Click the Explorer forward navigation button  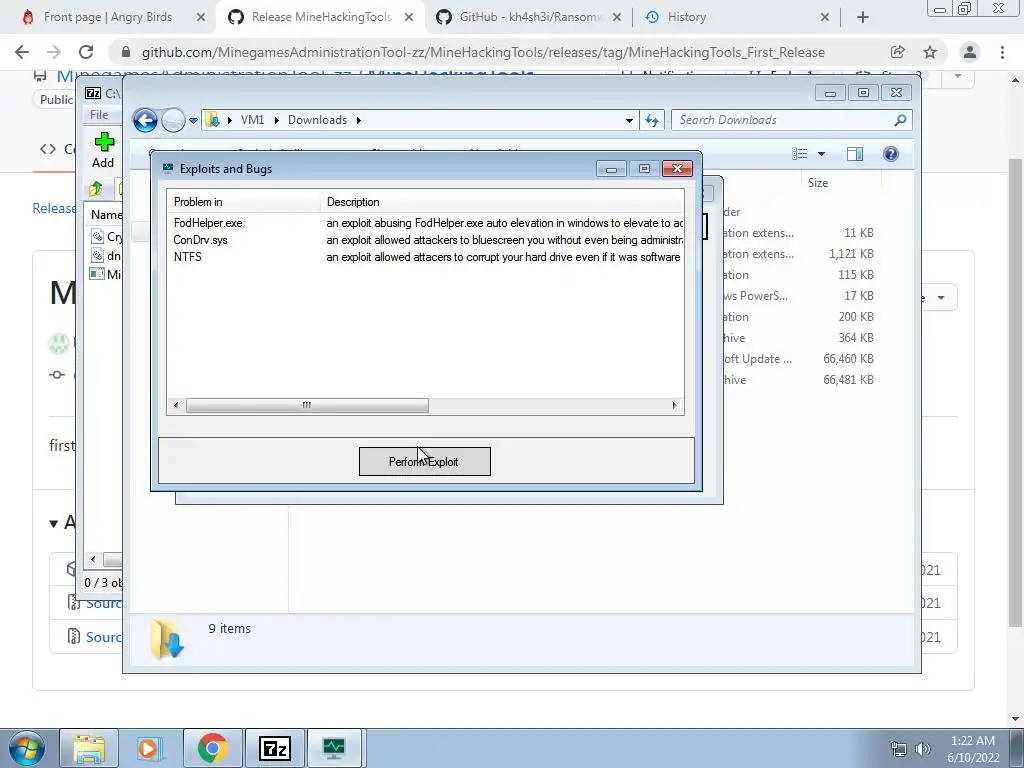[173, 120]
